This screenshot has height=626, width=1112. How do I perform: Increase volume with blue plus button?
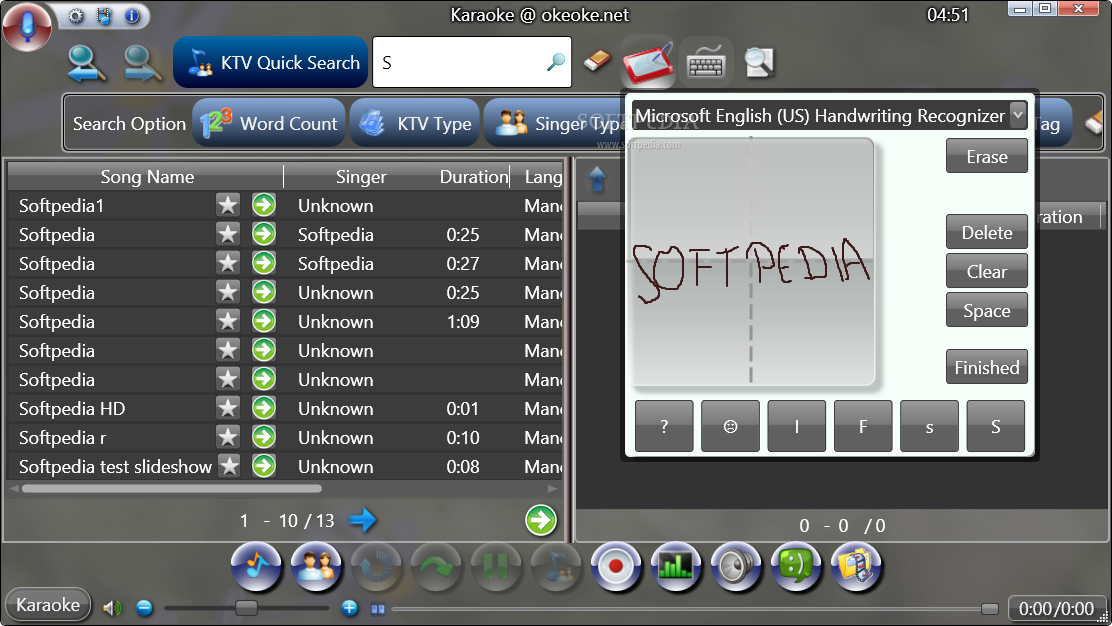(349, 608)
